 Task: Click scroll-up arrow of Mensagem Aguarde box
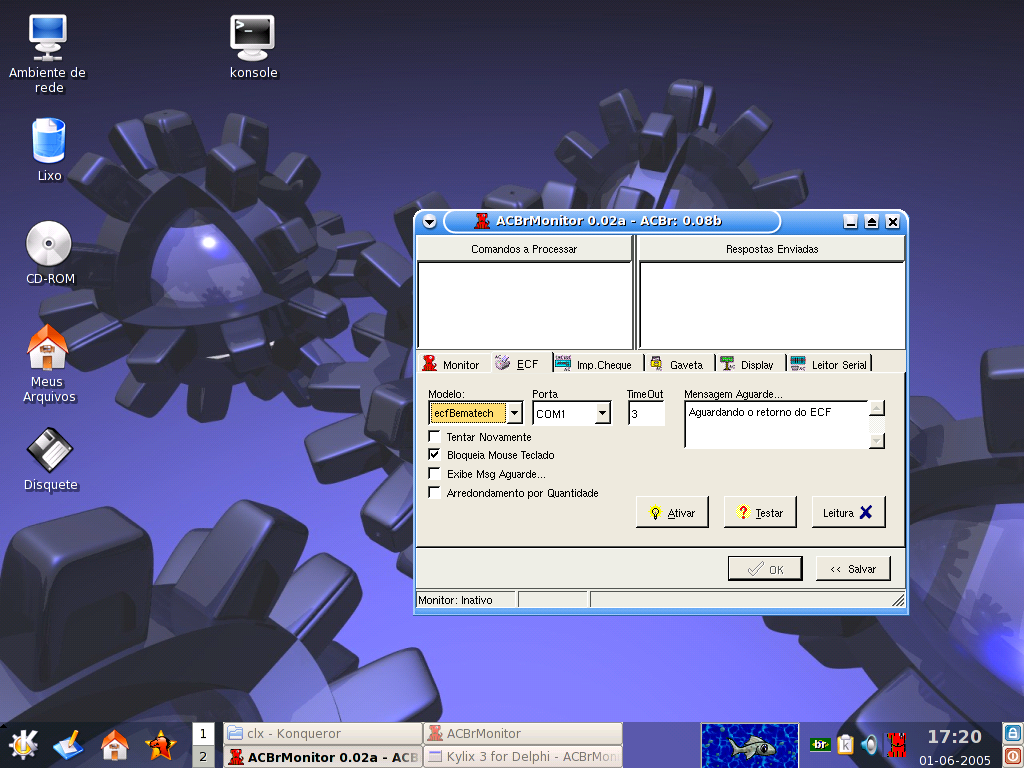876,408
